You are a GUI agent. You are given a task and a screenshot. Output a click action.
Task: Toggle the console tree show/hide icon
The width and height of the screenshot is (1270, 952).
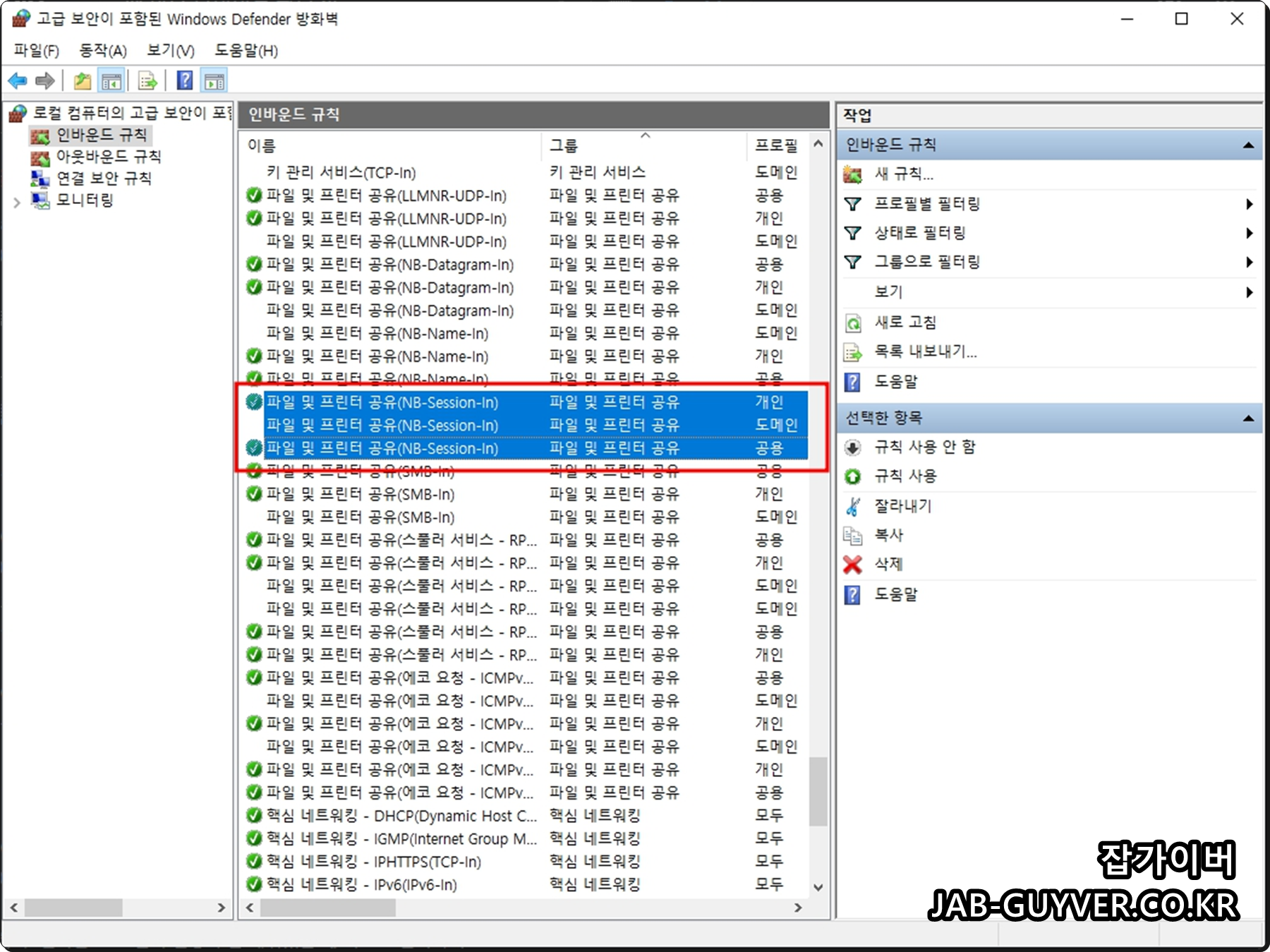[111, 81]
